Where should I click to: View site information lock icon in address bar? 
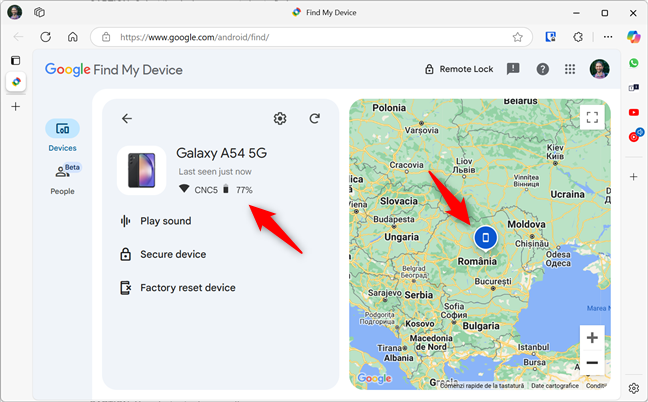106,37
